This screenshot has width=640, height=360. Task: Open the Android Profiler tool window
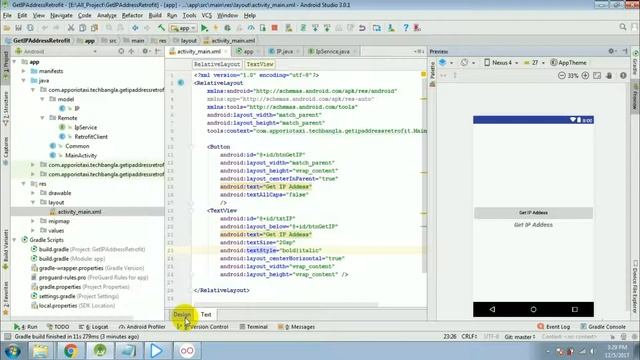pyautogui.click(x=142, y=327)
